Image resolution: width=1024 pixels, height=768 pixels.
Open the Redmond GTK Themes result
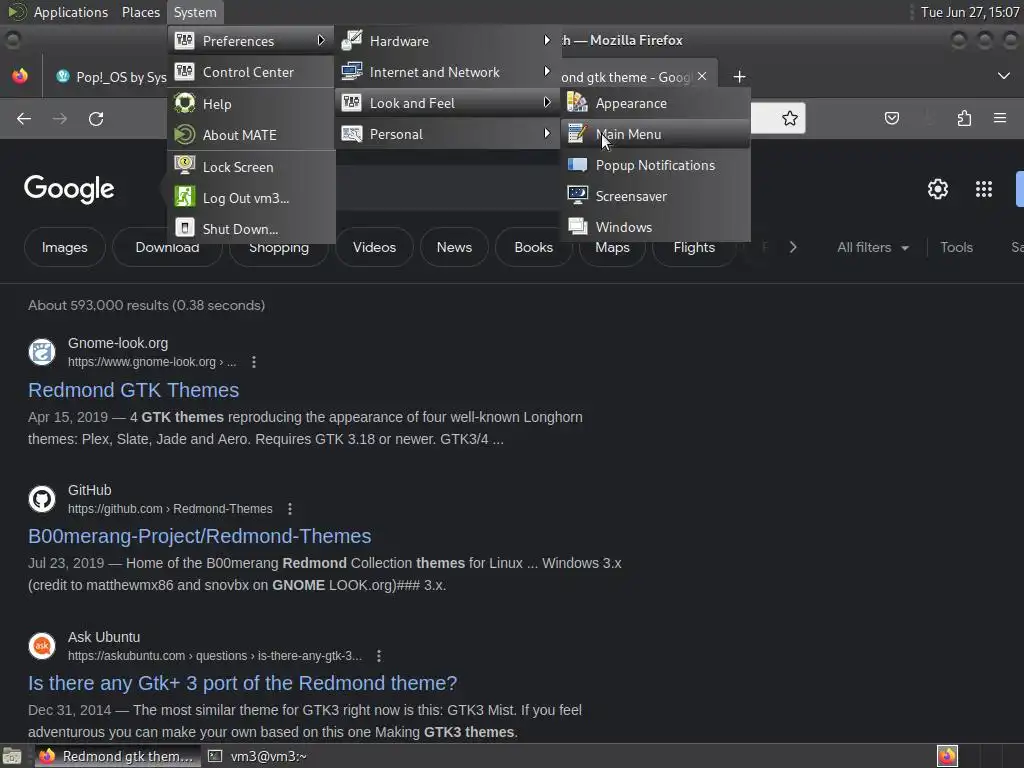[x=133, y=390]
